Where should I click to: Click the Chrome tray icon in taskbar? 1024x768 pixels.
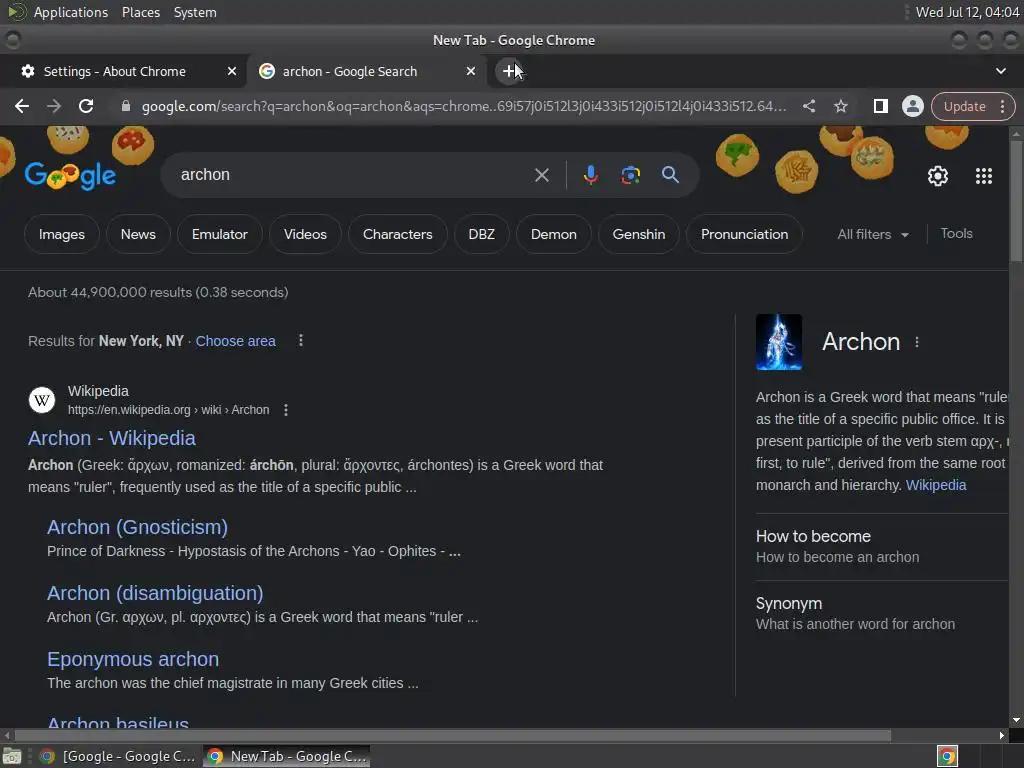pyautogui.click(x=947, y=756)
